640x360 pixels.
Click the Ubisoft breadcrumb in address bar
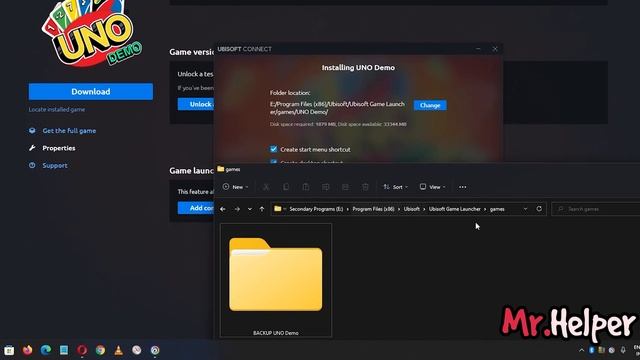click(411, 209)
